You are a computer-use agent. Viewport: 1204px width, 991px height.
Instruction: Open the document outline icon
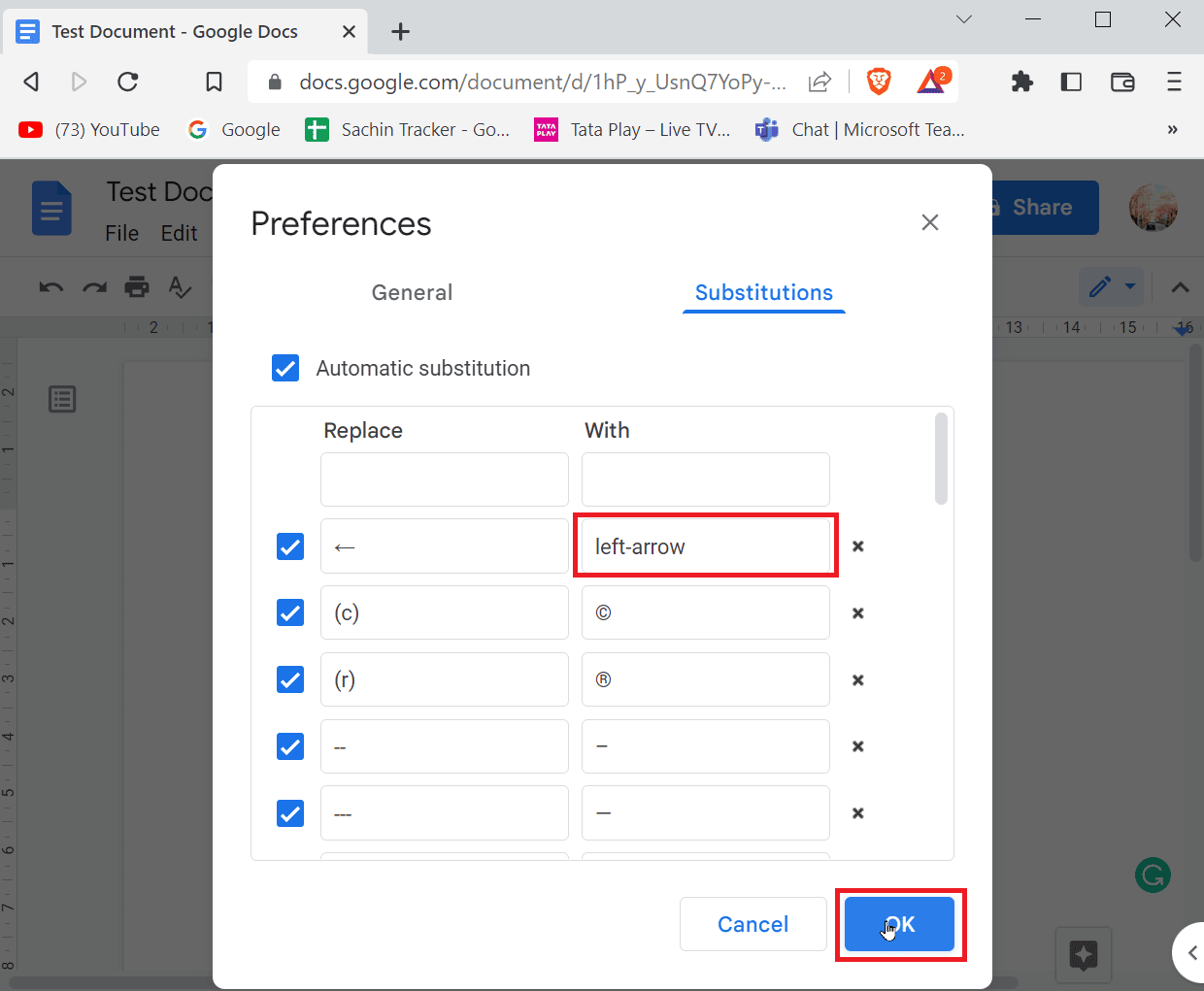point(62,398)
